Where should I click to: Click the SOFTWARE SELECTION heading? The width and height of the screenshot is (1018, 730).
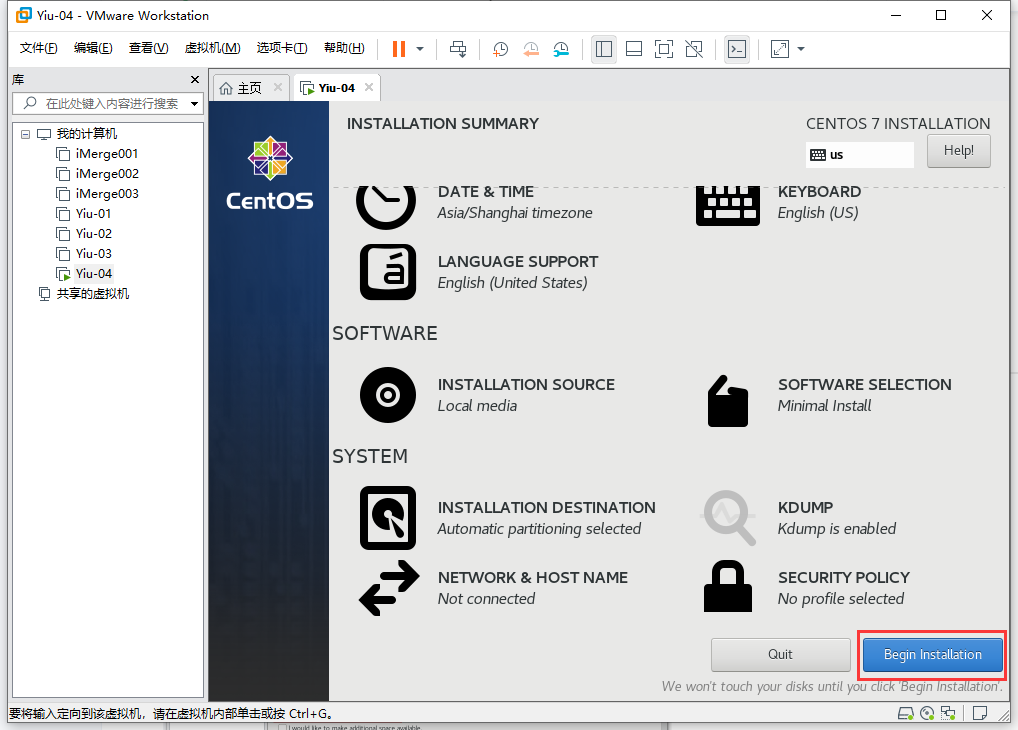pos(865,384)
